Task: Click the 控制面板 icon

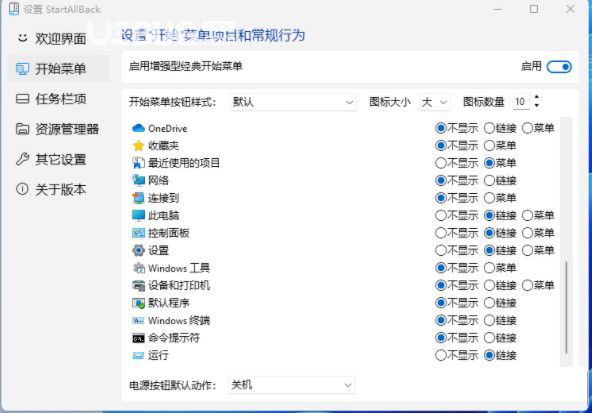Action: [x=138, y=233]
